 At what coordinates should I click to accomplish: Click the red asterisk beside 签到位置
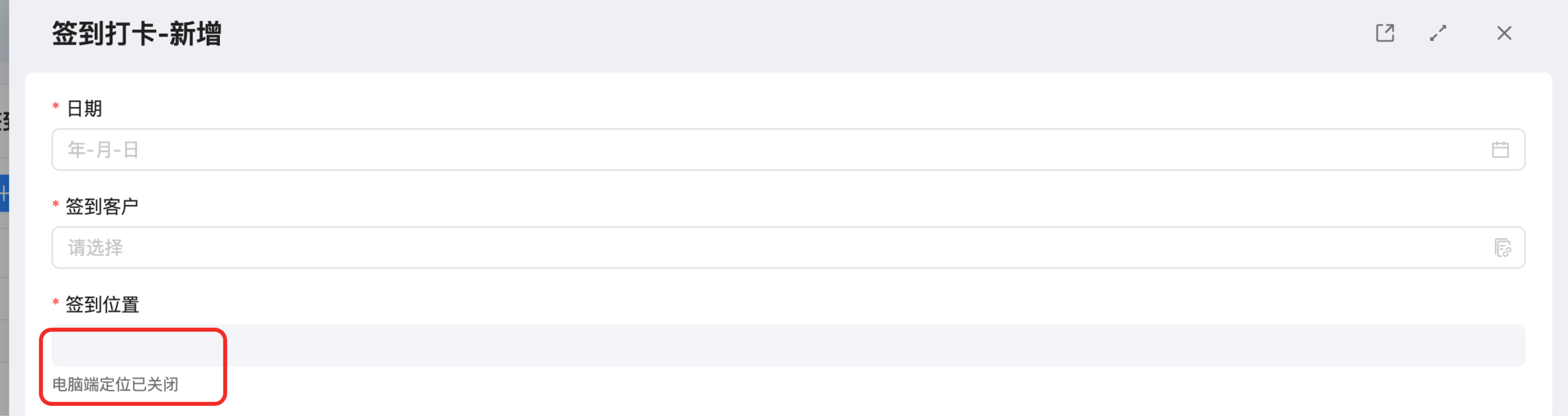55,302
